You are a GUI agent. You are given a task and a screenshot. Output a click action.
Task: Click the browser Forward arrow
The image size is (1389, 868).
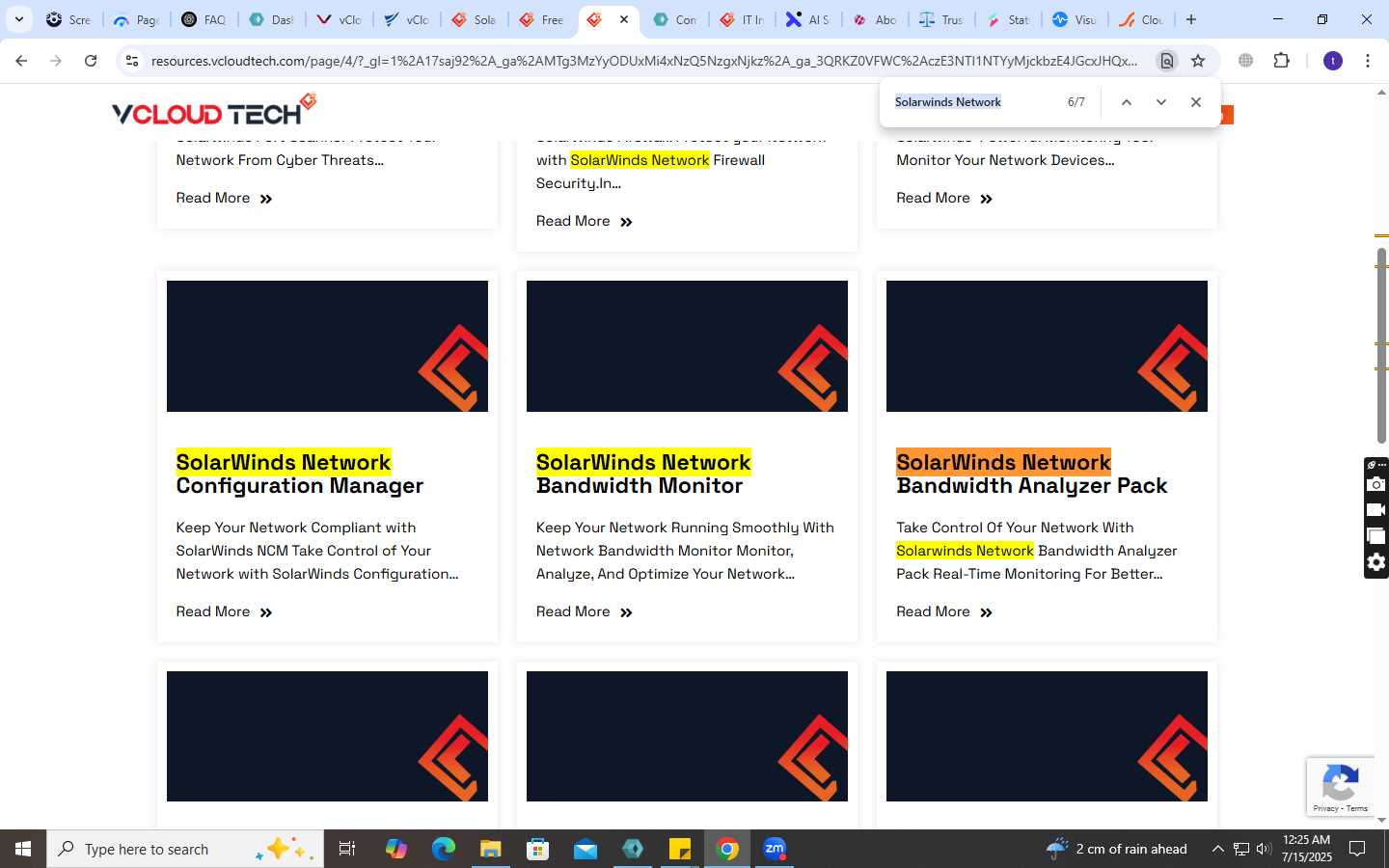[x=56, y=61]
